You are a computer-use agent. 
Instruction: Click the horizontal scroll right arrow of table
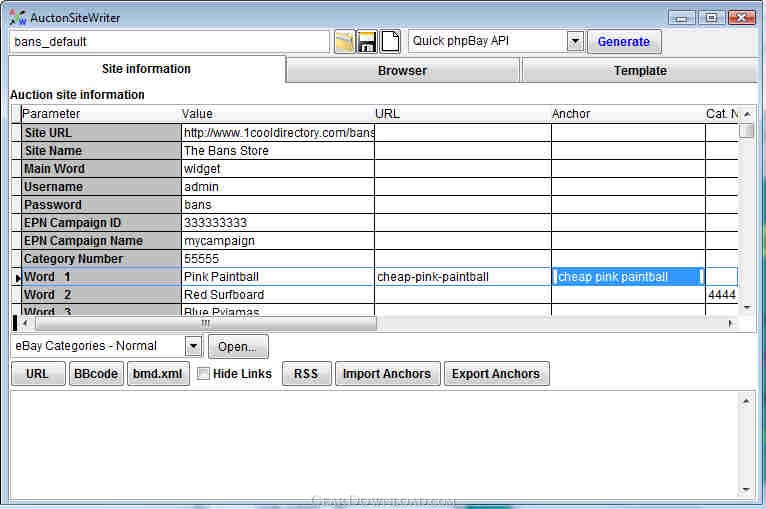[731, 323]
